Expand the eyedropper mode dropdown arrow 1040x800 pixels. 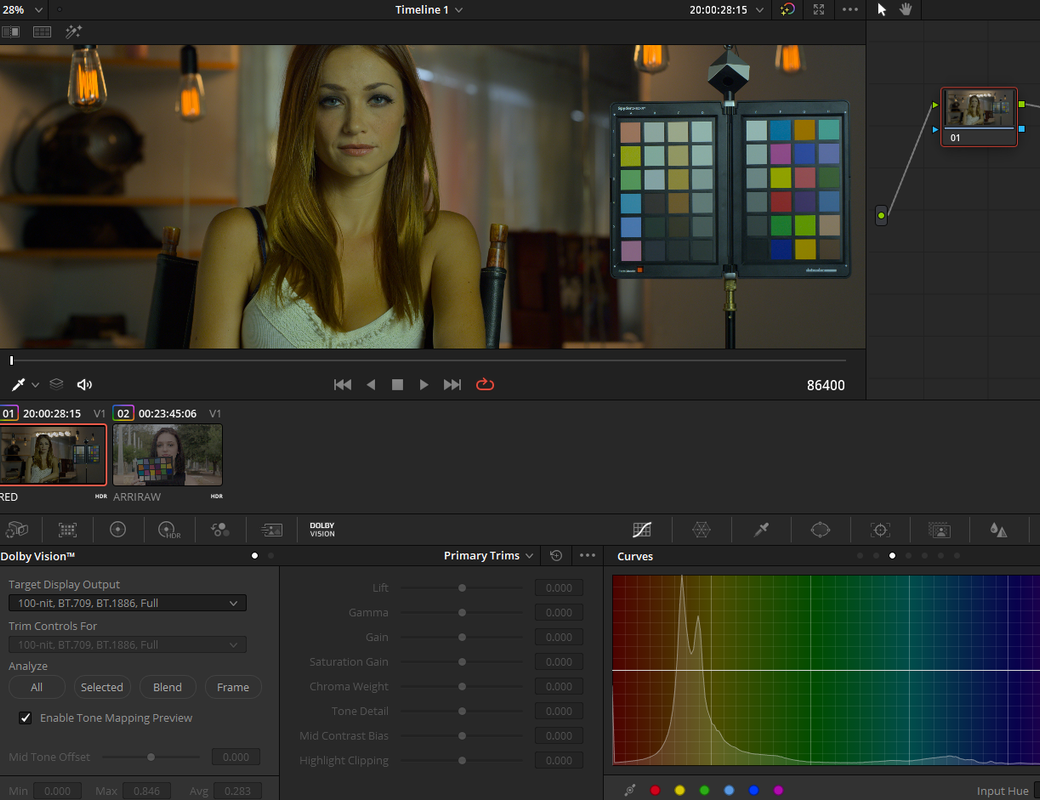(x=36, y=385)
